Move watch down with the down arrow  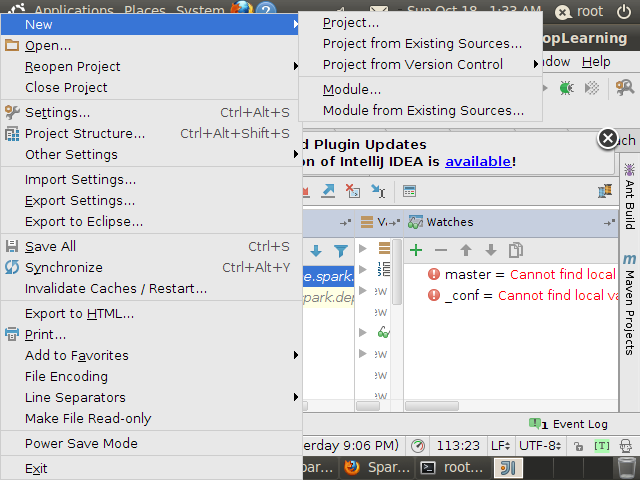(491, 250)
